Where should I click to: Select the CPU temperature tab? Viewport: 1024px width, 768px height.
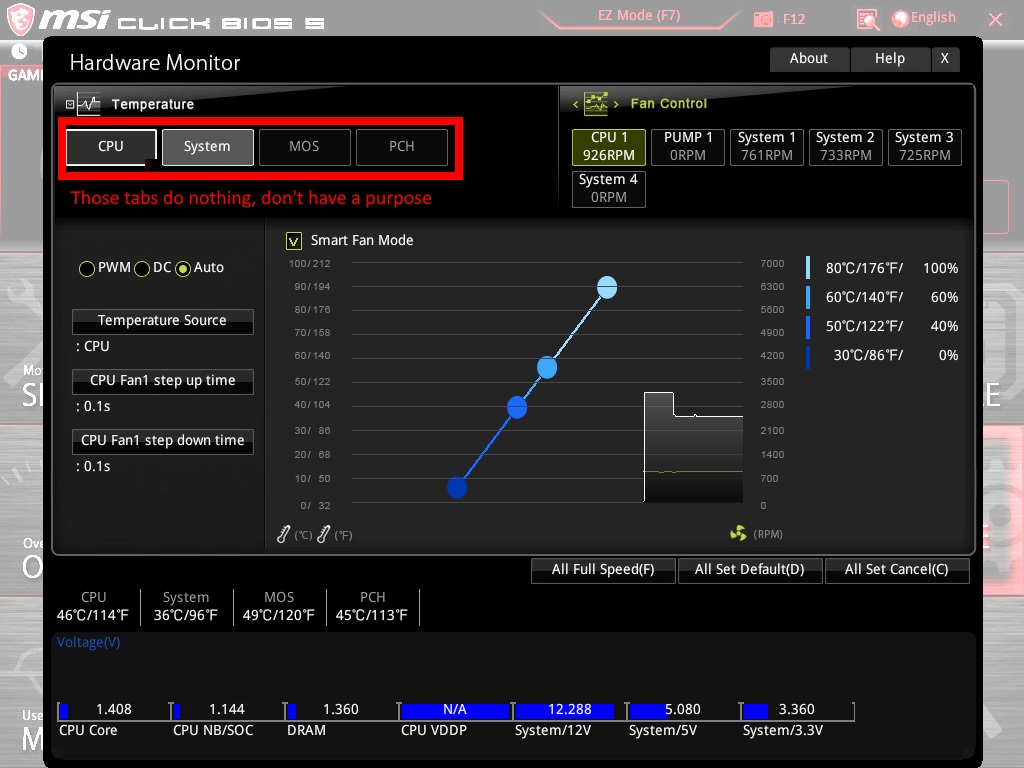click(x=111, y=147)
